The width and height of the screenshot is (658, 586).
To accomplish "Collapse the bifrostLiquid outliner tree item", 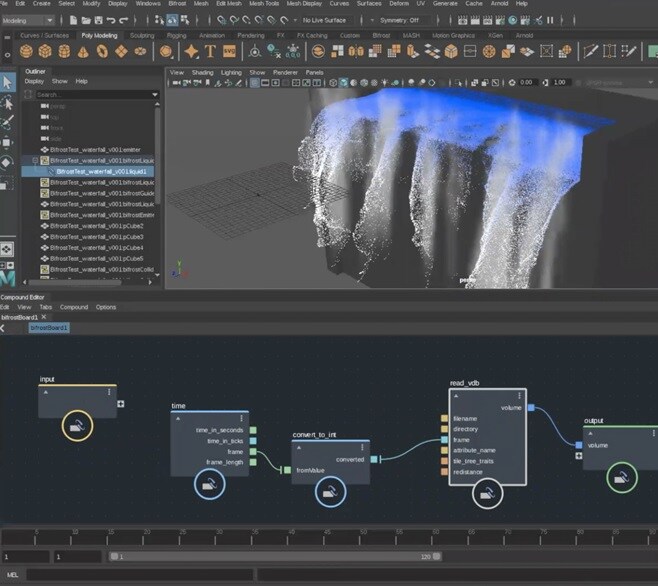I will (35, 160).
